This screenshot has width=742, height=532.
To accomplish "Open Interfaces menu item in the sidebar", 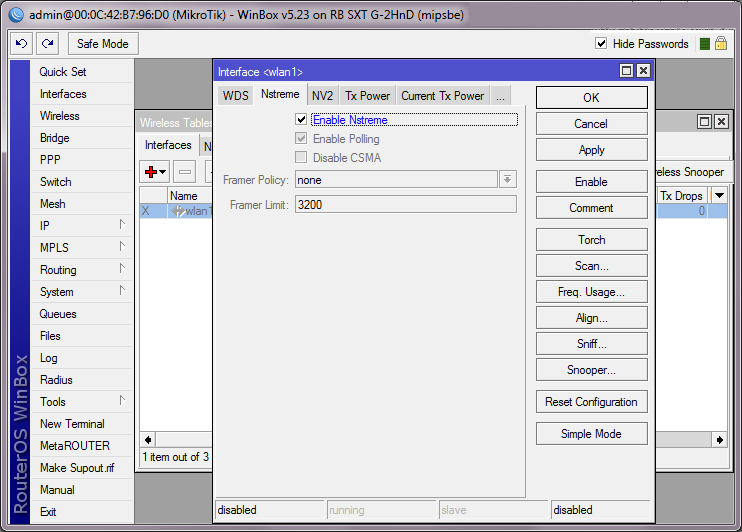I will [81, 94].
